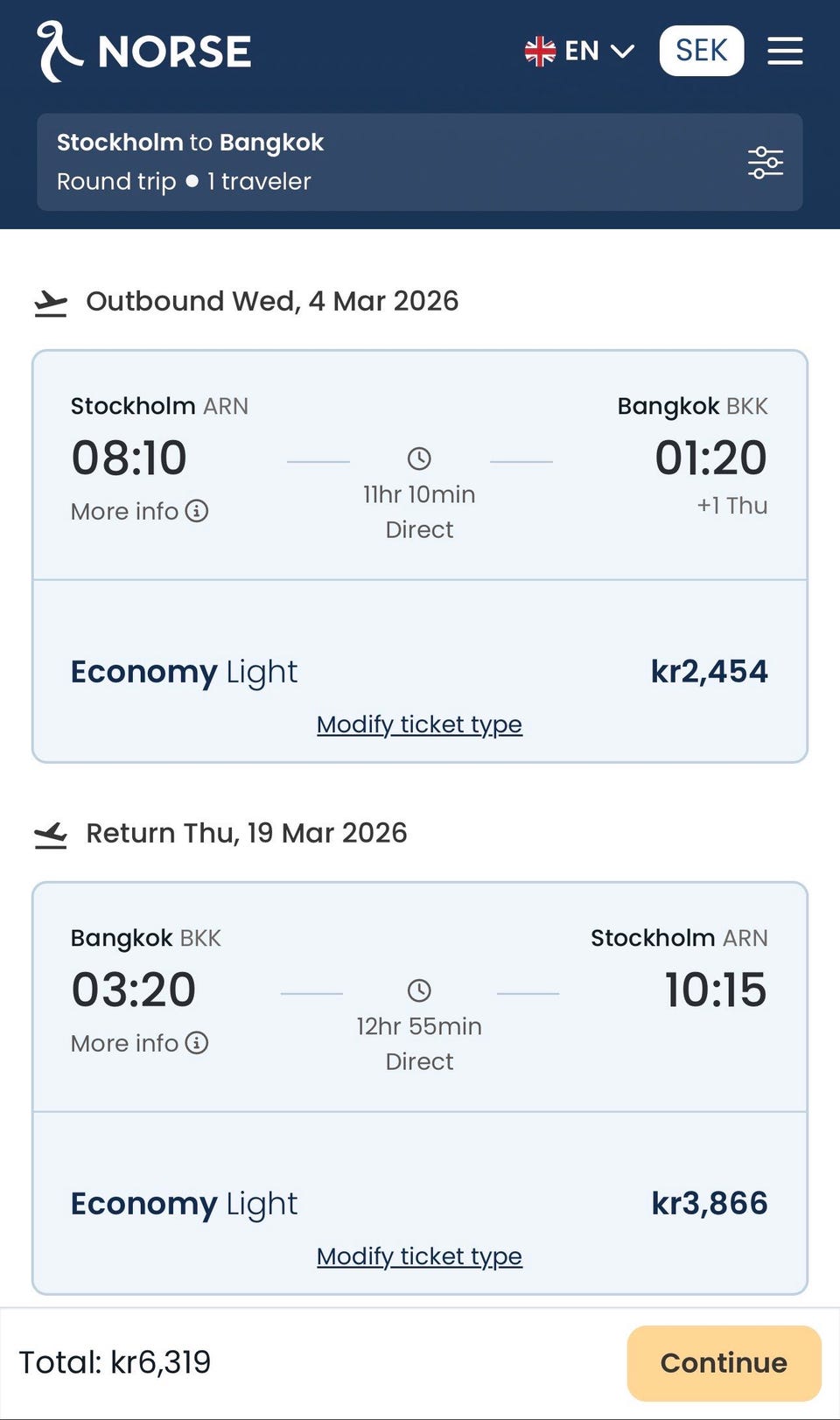Click the Norse logo icon
Image resolution: width=840 pixels, height=1420 pixels.
coord(59,51)
